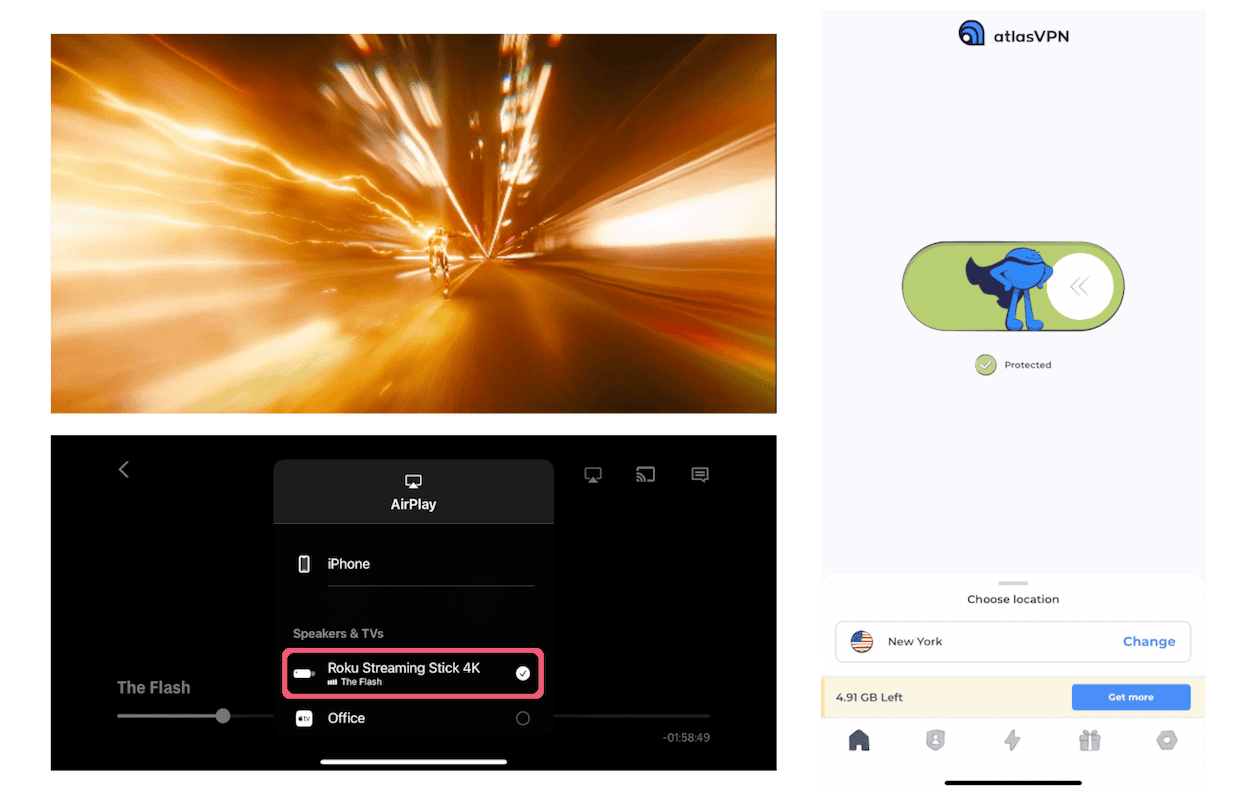The width and height of the screenshot is (1250, 806).
Task: Click the Speakers & TVs section label
Action: pos(338,634)
